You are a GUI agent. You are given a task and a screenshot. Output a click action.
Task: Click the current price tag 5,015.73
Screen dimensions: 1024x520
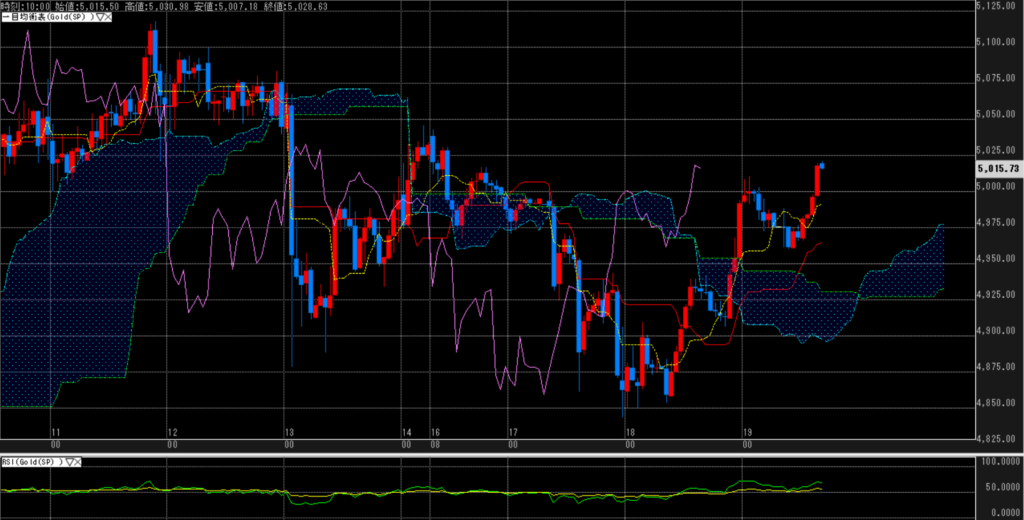[997, 169]
